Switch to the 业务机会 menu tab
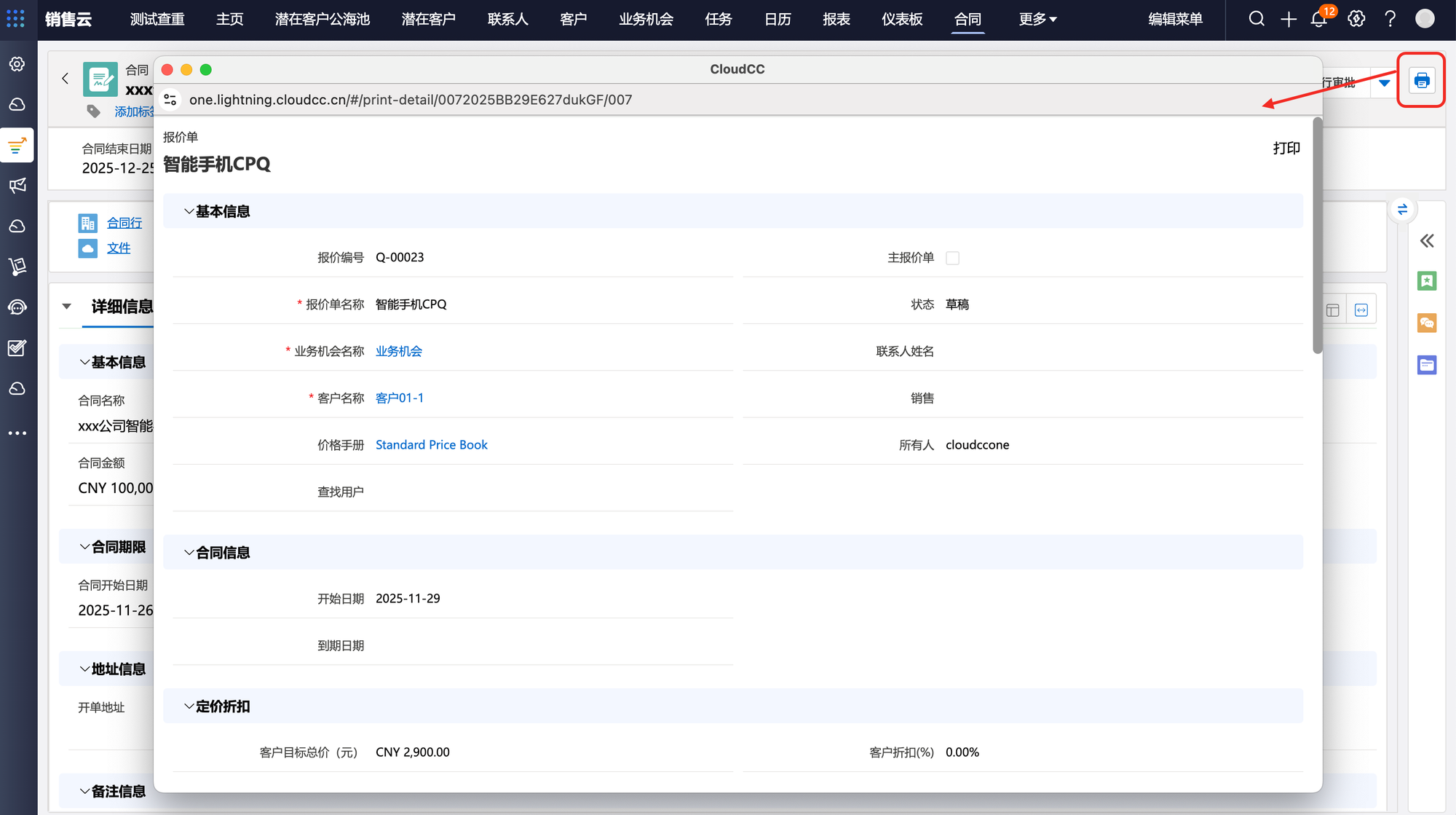 pos(646,20)
